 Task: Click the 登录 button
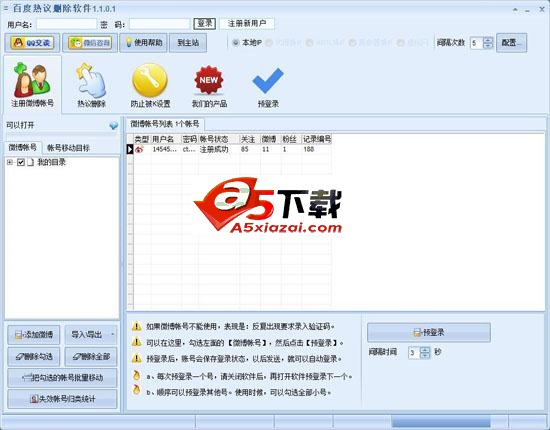(204, 23)
